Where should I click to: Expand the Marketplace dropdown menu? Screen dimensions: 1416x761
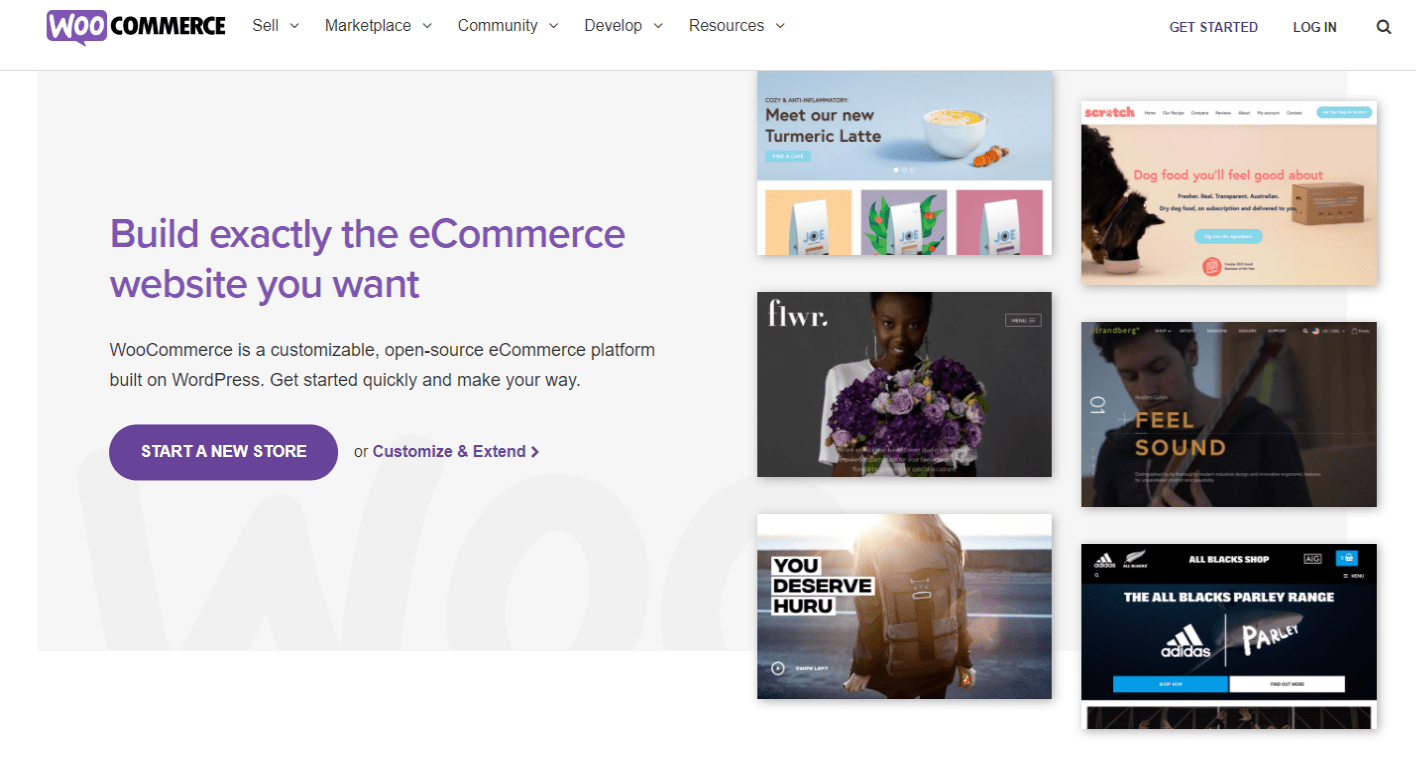click(378, 26)
